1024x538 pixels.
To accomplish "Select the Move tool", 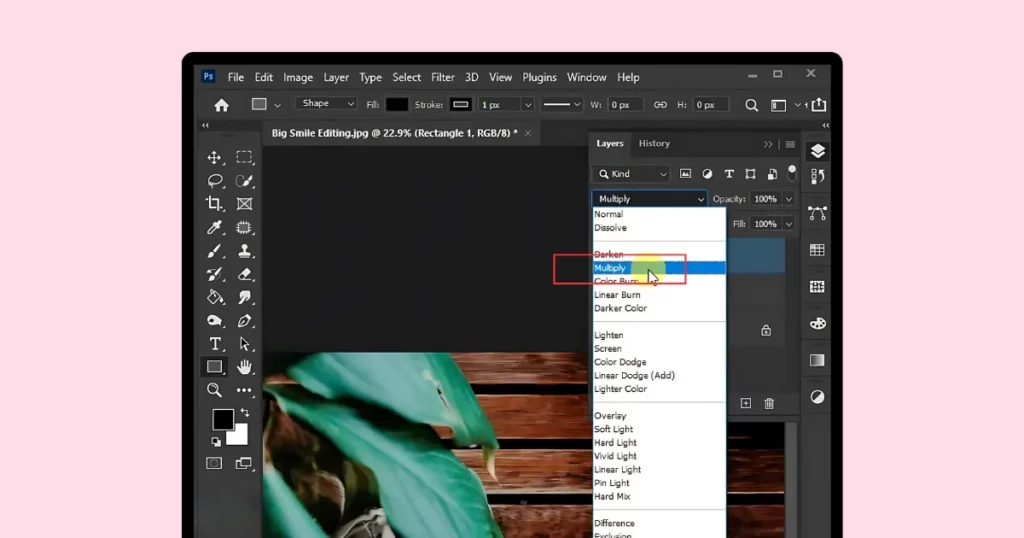I will point(214,157).
